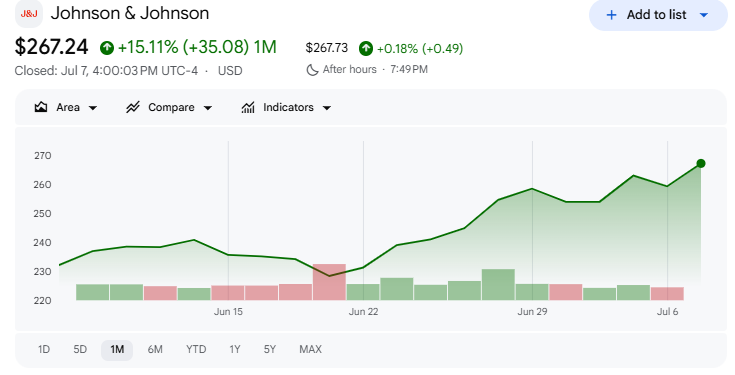Viewport: 735px width, 375px height.
Task: Click the 220 price axis label
Action: 43,300
